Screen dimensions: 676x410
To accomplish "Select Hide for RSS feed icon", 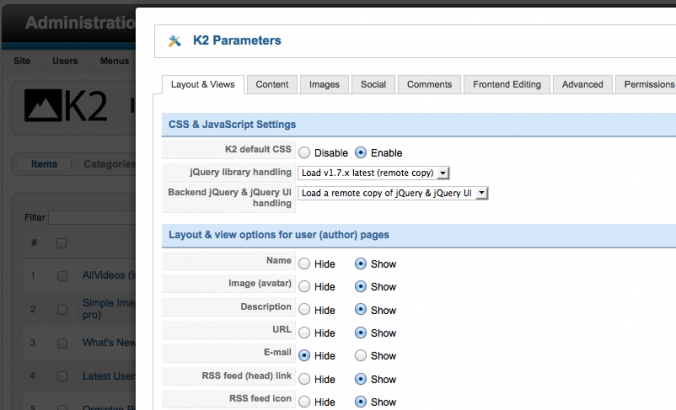I will pos(304,402).
